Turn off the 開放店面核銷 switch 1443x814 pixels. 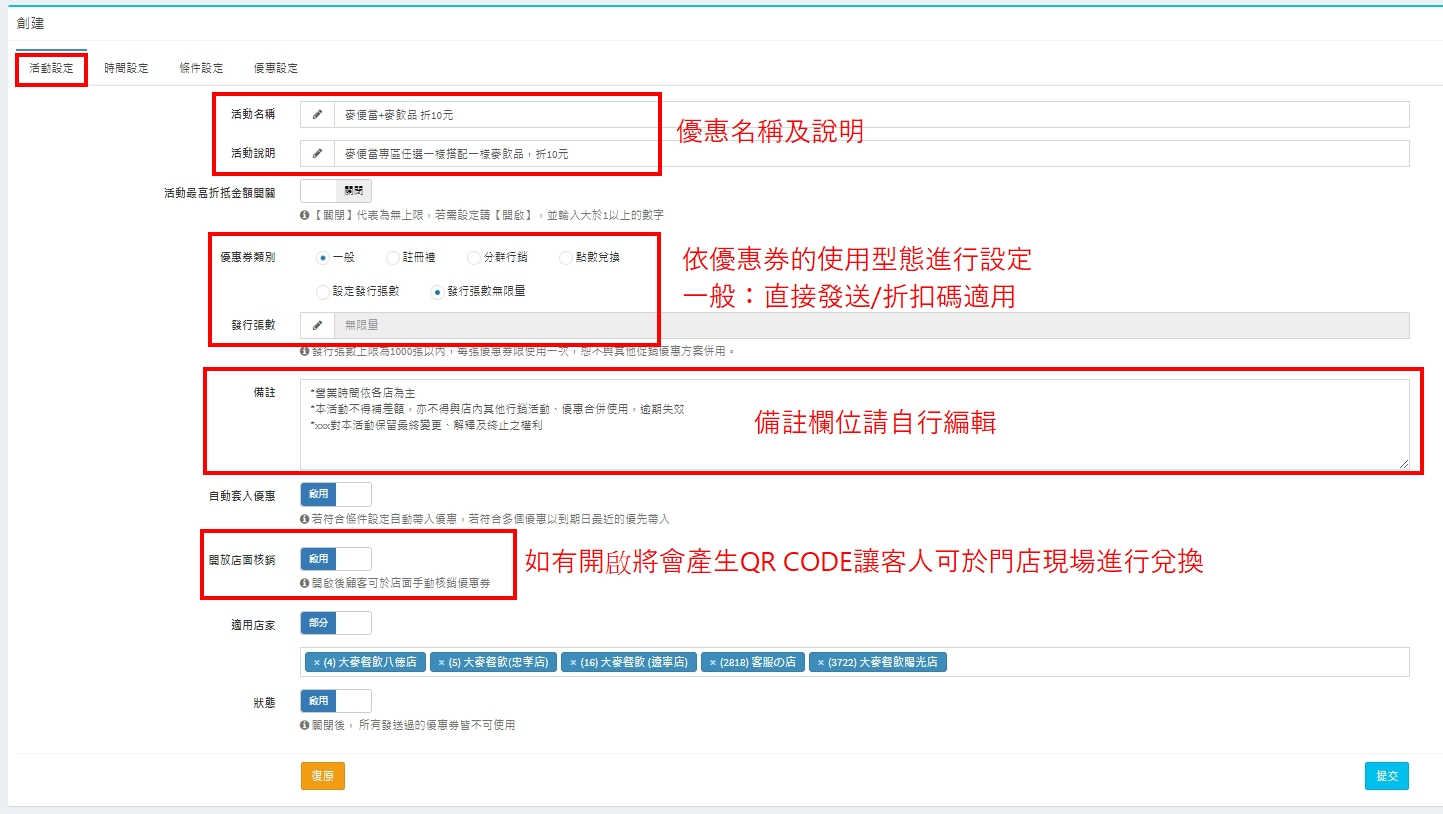tap(335, 559)
